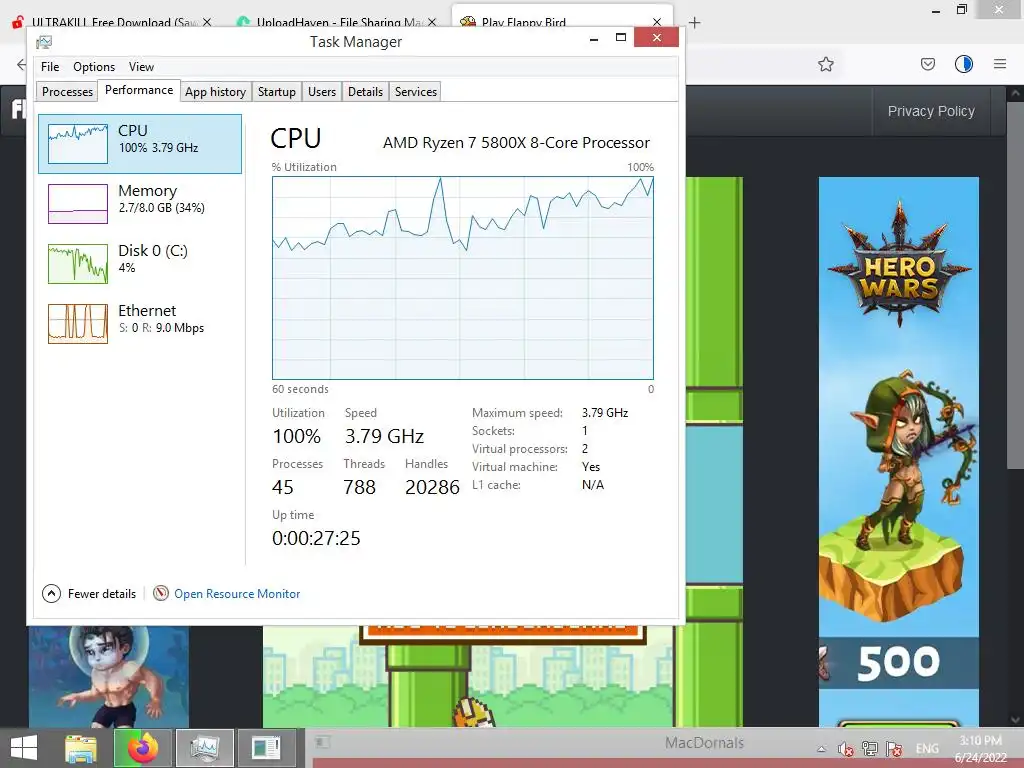Open the Task Manager View menu
Viewport: 1024px width, 768px height.
(141, 67)
